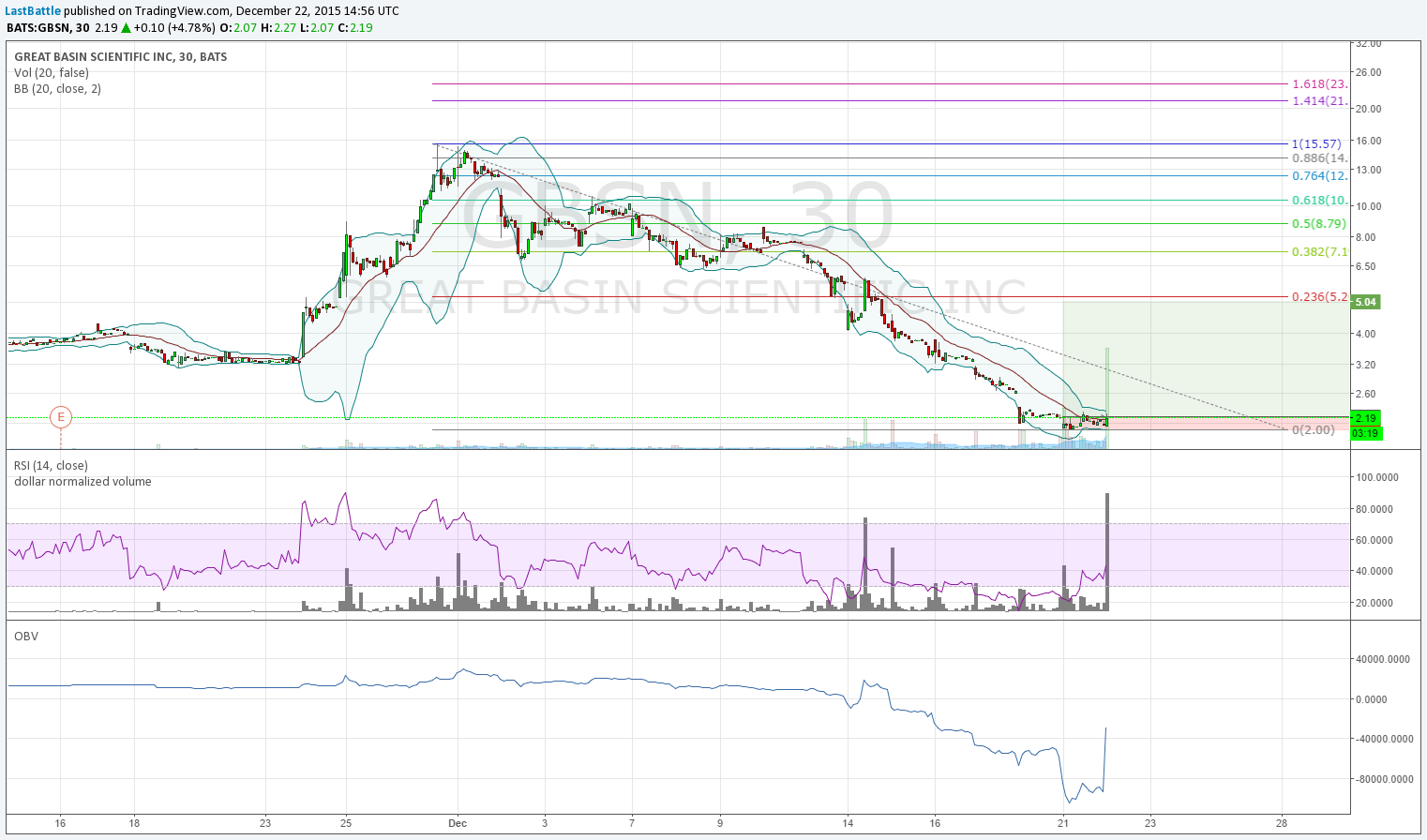Click the 6.50 price scale value
Image resolution: width=1427 pixels, height=840 pixels.
1366,267
